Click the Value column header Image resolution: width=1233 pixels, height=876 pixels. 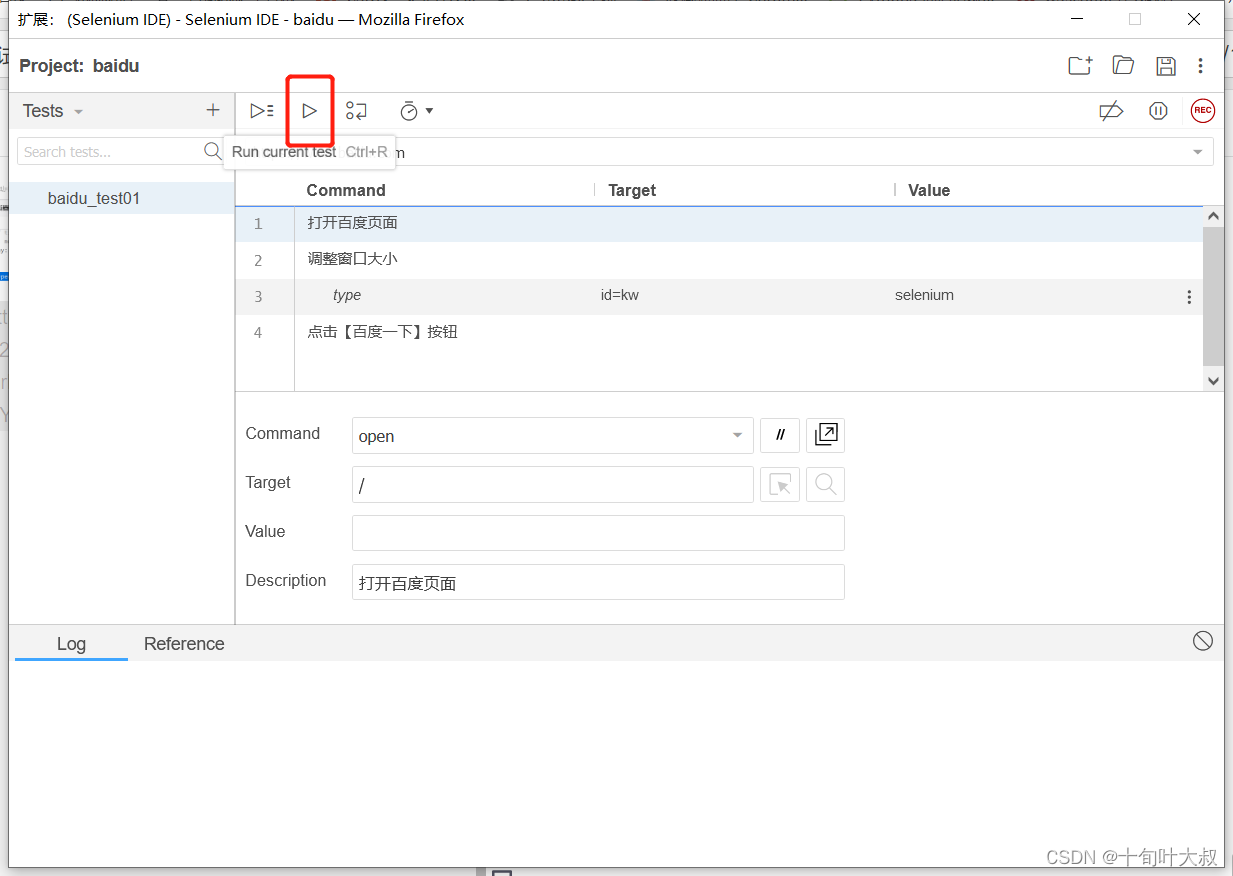tap(929, 190)
